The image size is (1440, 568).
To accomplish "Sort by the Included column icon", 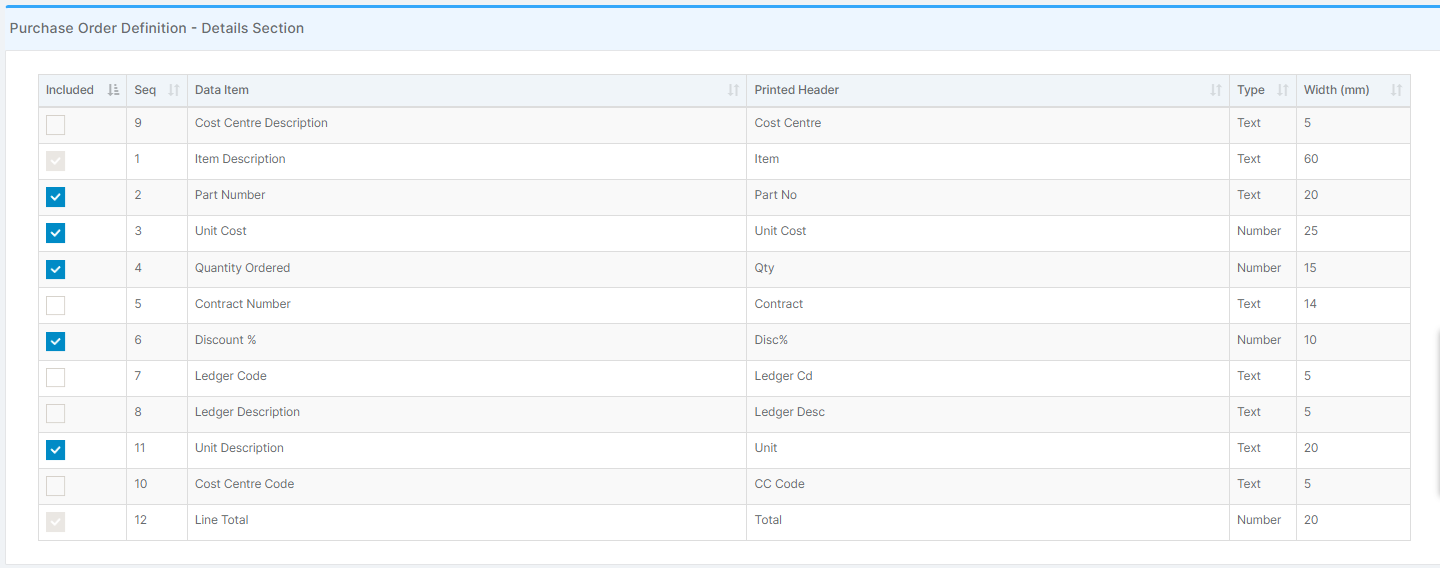I will [113, 90].
